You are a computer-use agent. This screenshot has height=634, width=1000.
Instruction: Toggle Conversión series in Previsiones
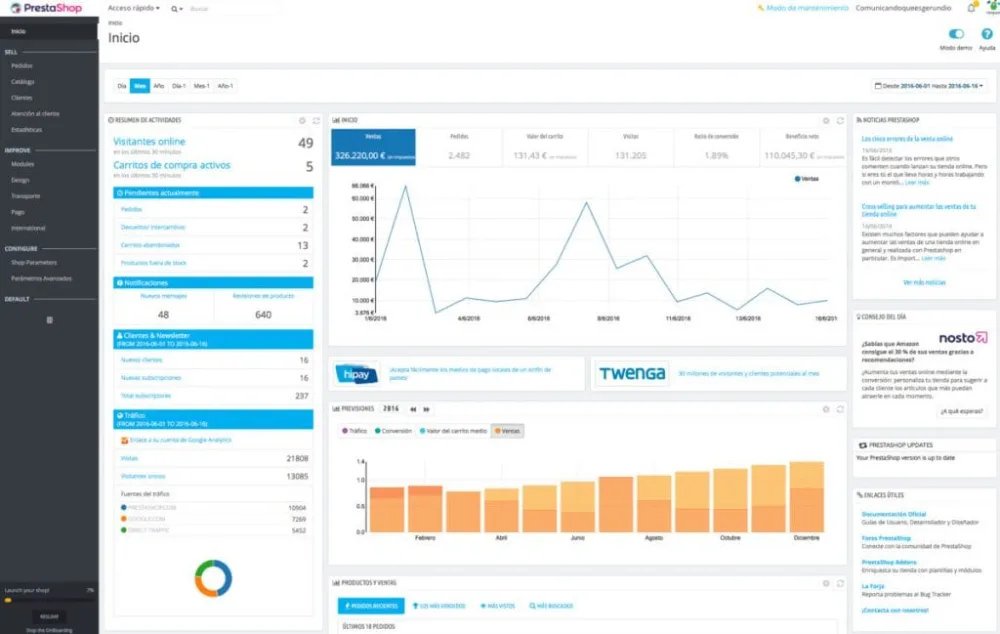pos(393,431)
